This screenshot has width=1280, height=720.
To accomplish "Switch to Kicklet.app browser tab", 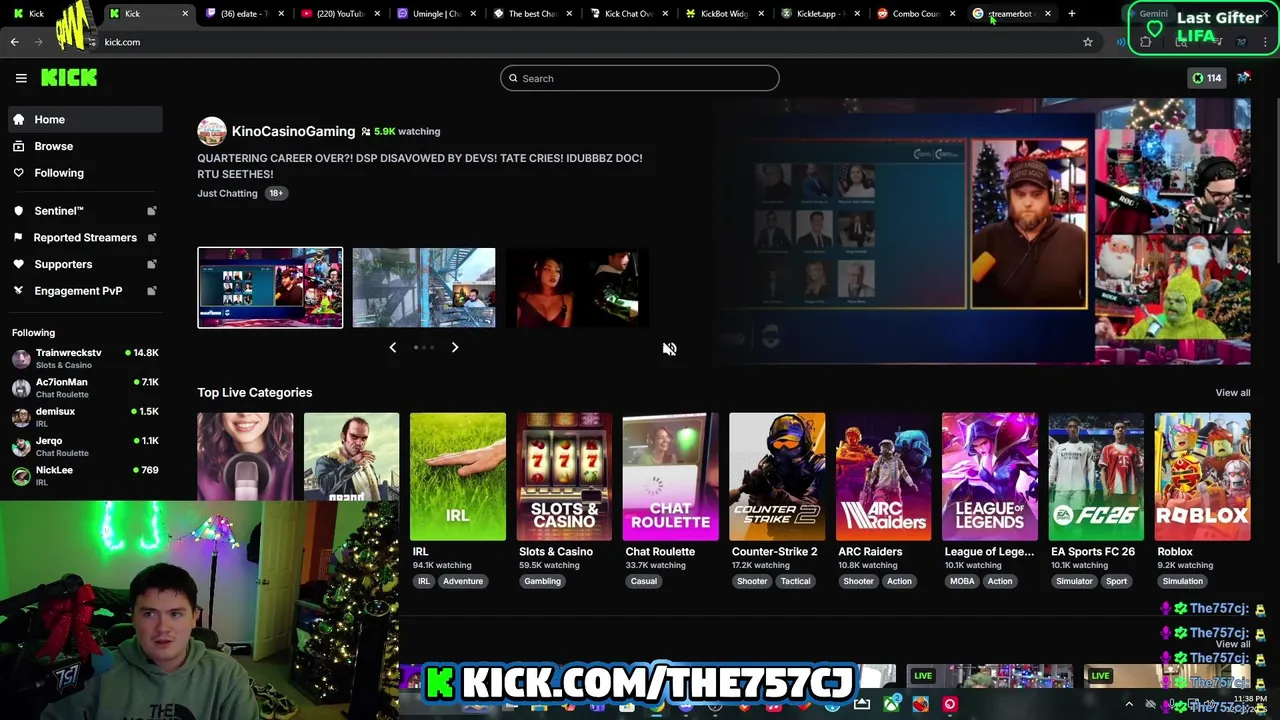I will (x=819, y=14).
